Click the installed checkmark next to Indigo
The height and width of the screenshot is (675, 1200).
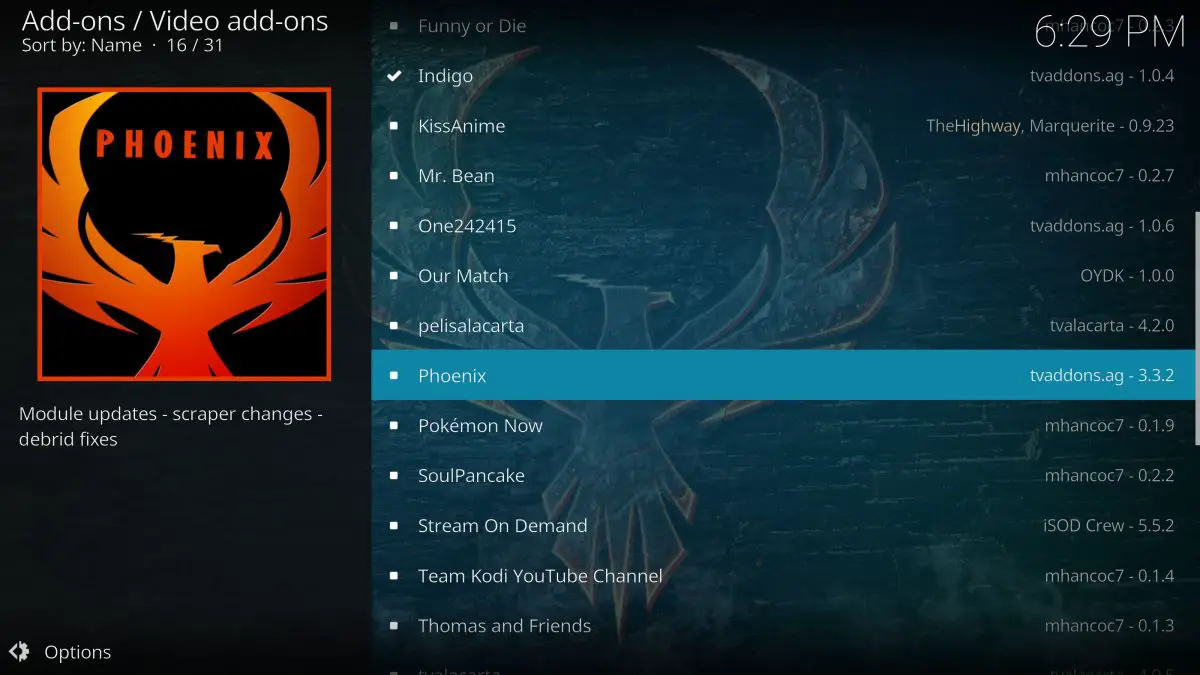coord(394,75)
